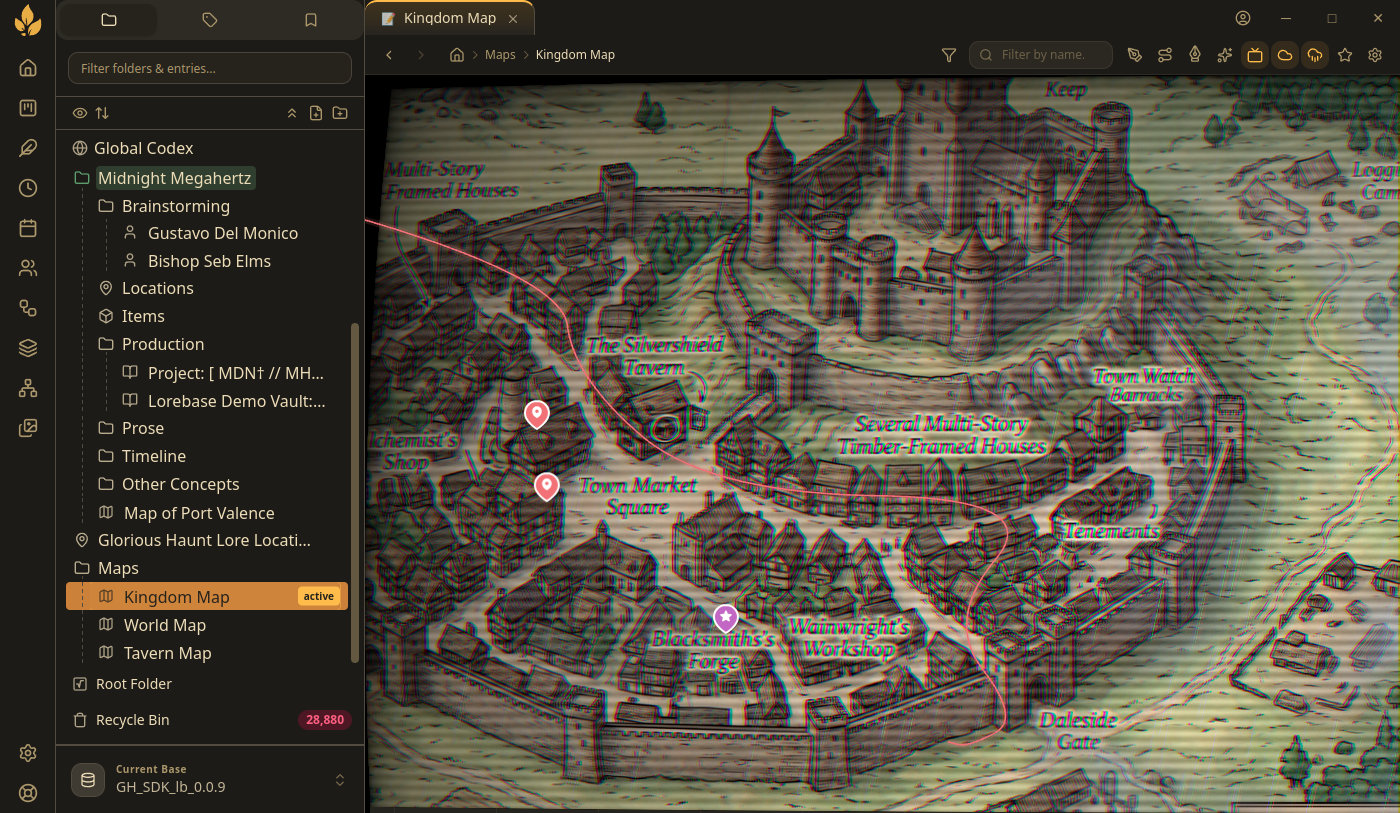Click the sparkles effects icon in toolbar
The height and width of the screenshot is (813, 1400).
[x=1224, y=55]
